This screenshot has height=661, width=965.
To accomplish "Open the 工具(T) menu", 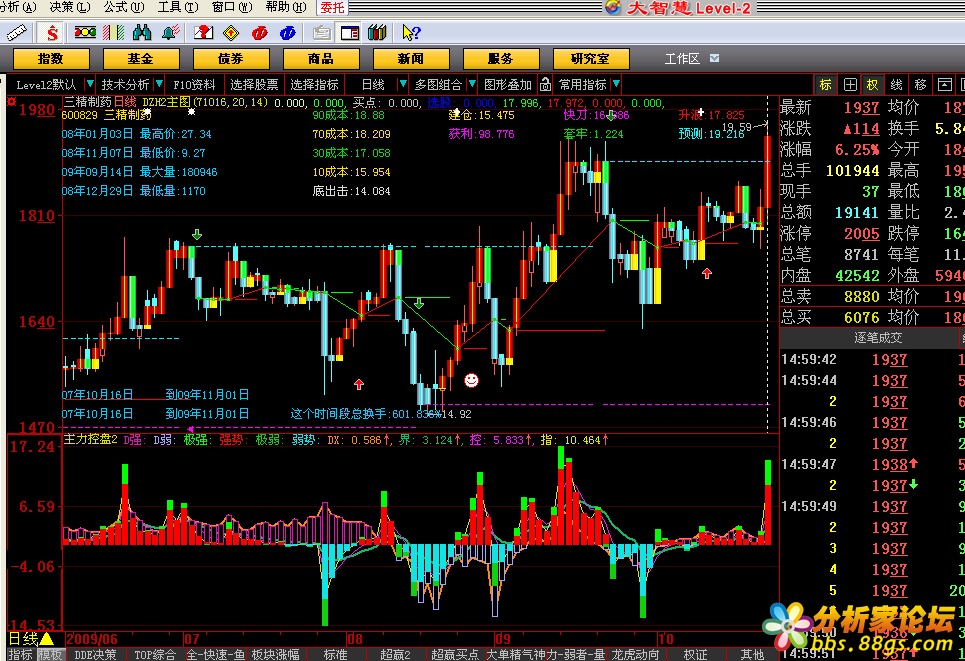I will point(178,7).
